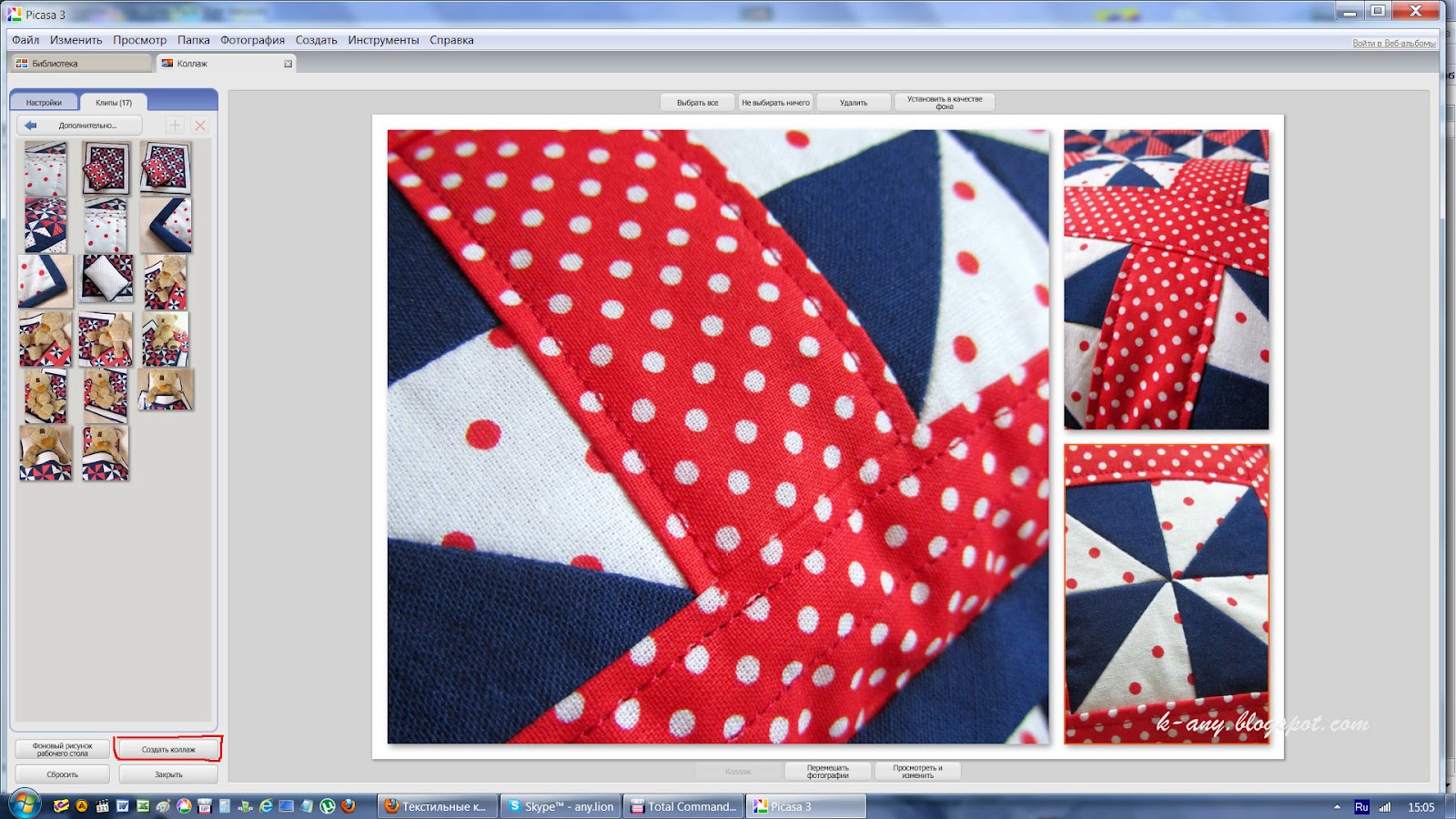Click the Total Commander quick launch icon
Image resolution: width=1456 pixels, height=819 pixels.
coord(205,806)
